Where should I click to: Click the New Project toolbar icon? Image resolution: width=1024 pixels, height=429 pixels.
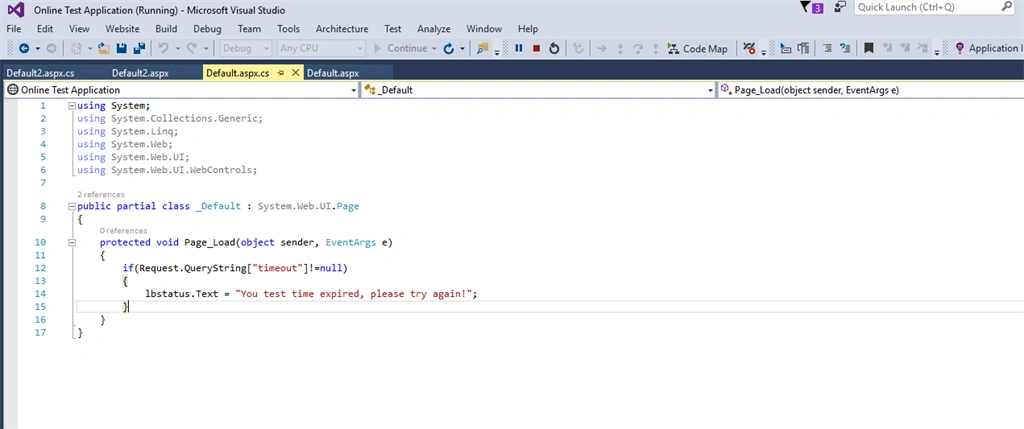[76, 48]
